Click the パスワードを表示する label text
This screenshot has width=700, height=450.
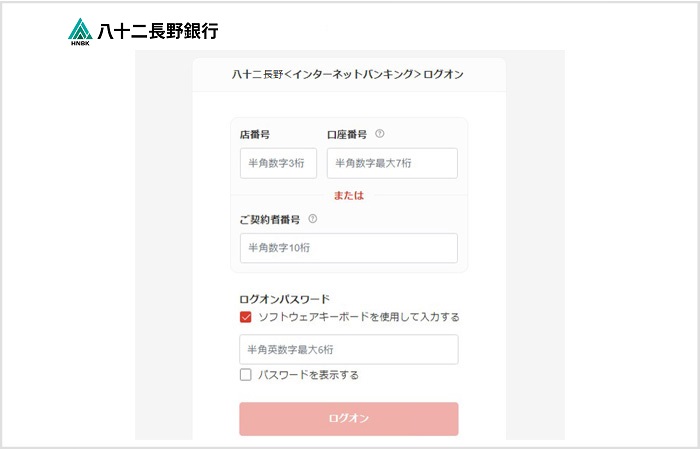click(x=308, y=375)
